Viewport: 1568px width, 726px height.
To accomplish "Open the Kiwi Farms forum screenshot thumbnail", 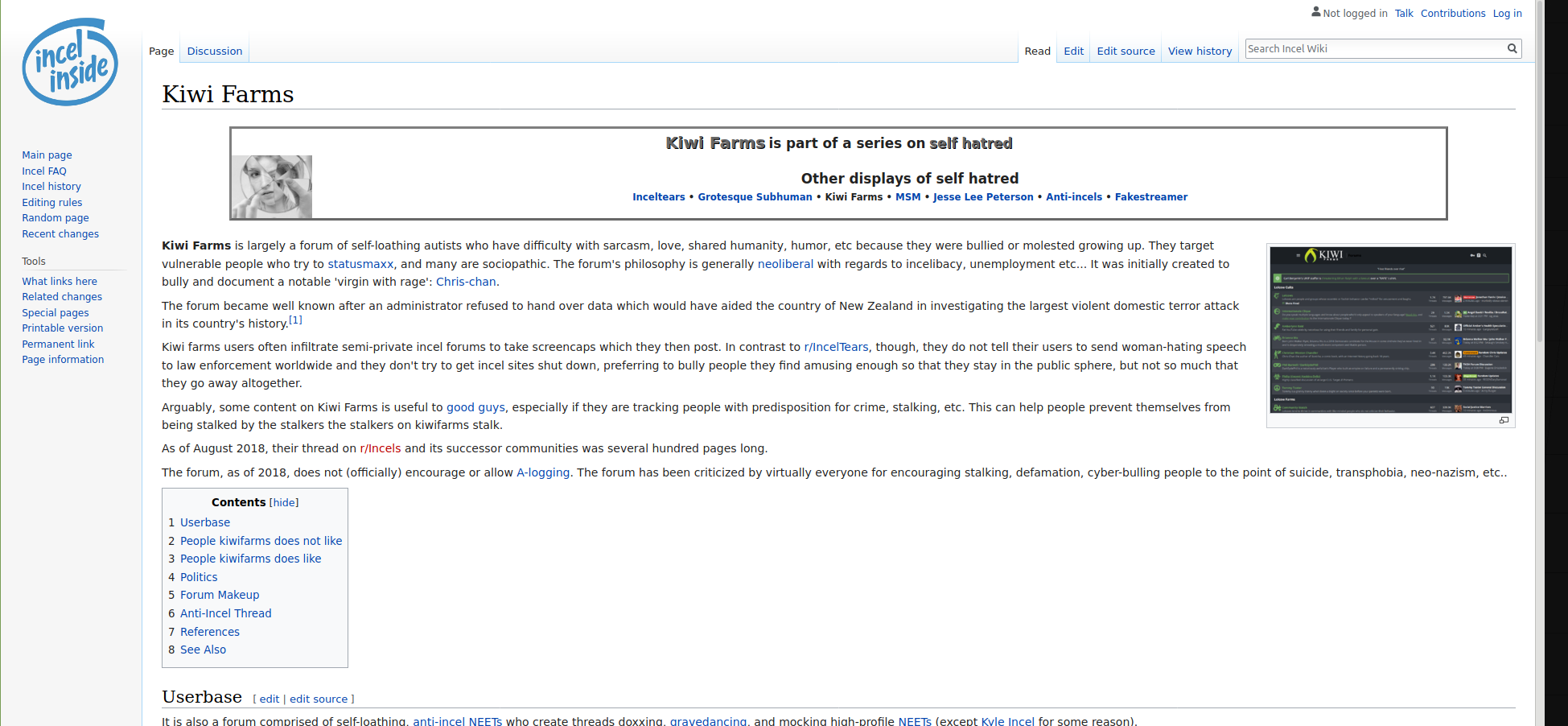I will coord(1390,330).
